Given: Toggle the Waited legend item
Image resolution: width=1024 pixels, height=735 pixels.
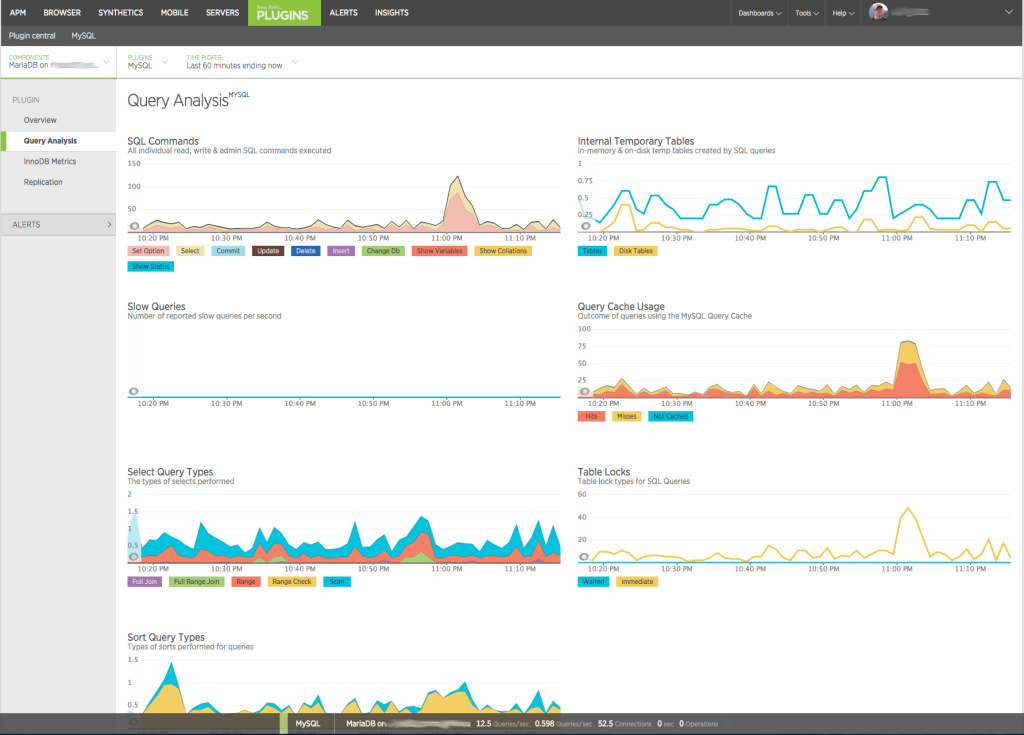Looking at the screenshot, I should pos(593,581).
